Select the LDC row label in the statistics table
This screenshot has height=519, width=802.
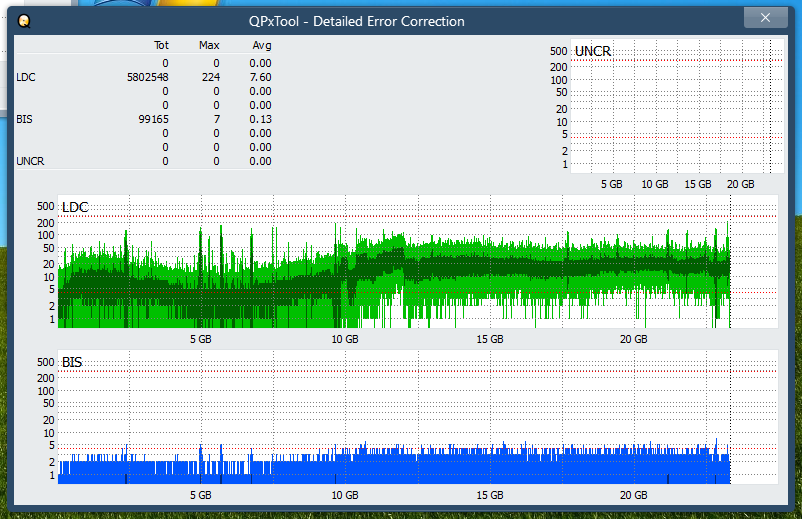(27, 77)
